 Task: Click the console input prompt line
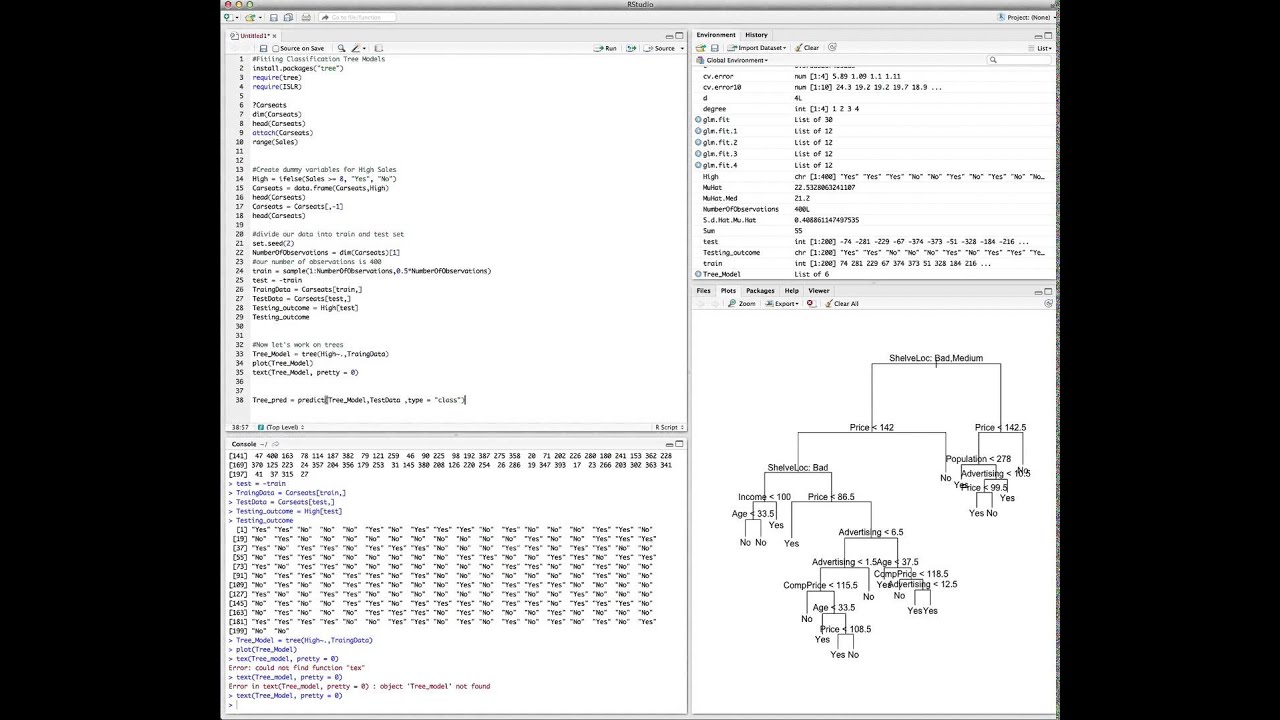click(455, 705)
